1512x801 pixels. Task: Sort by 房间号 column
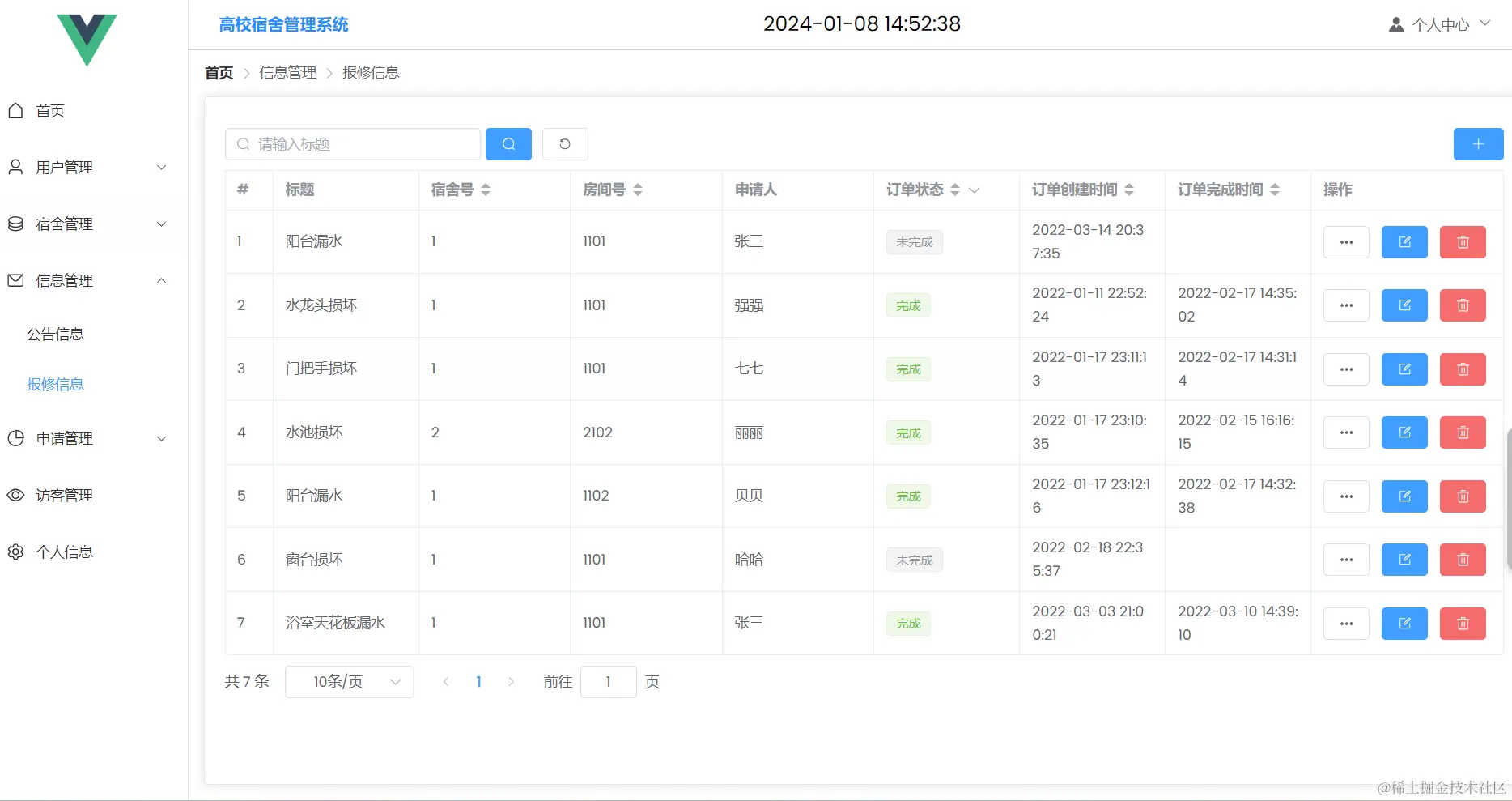pyautogui.click(x=638, y=190)
